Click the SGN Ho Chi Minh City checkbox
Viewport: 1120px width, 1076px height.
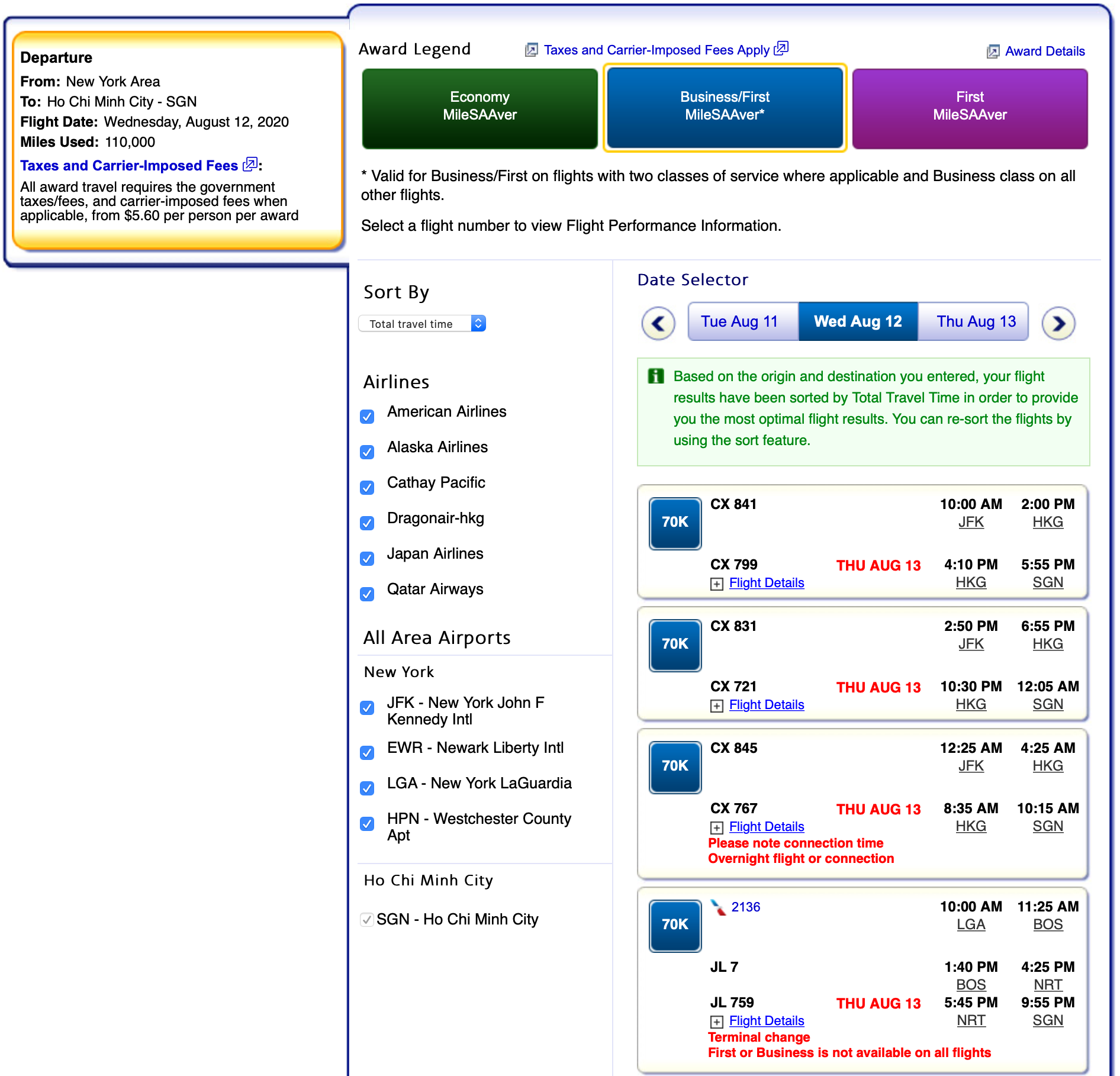coord(367,920)
